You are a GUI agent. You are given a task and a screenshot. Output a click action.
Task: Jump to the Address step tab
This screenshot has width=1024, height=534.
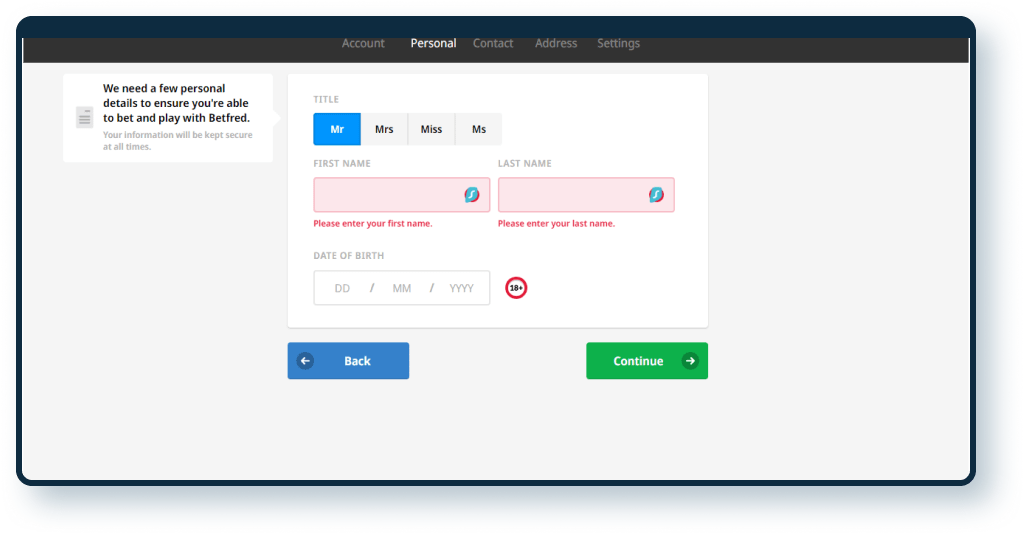(556, 43)
